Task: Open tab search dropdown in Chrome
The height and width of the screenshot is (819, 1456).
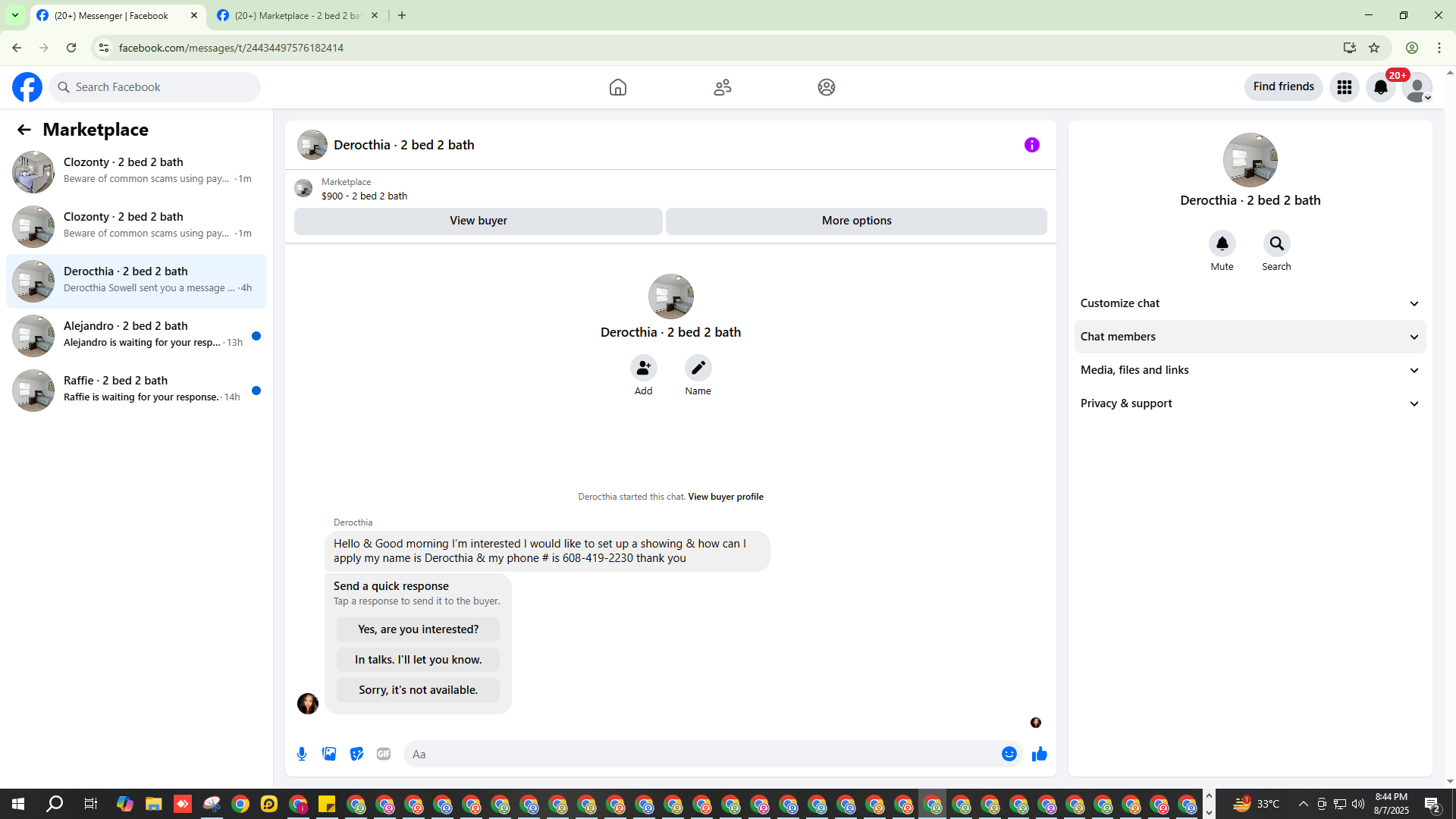Action: [x=15, y=15]
